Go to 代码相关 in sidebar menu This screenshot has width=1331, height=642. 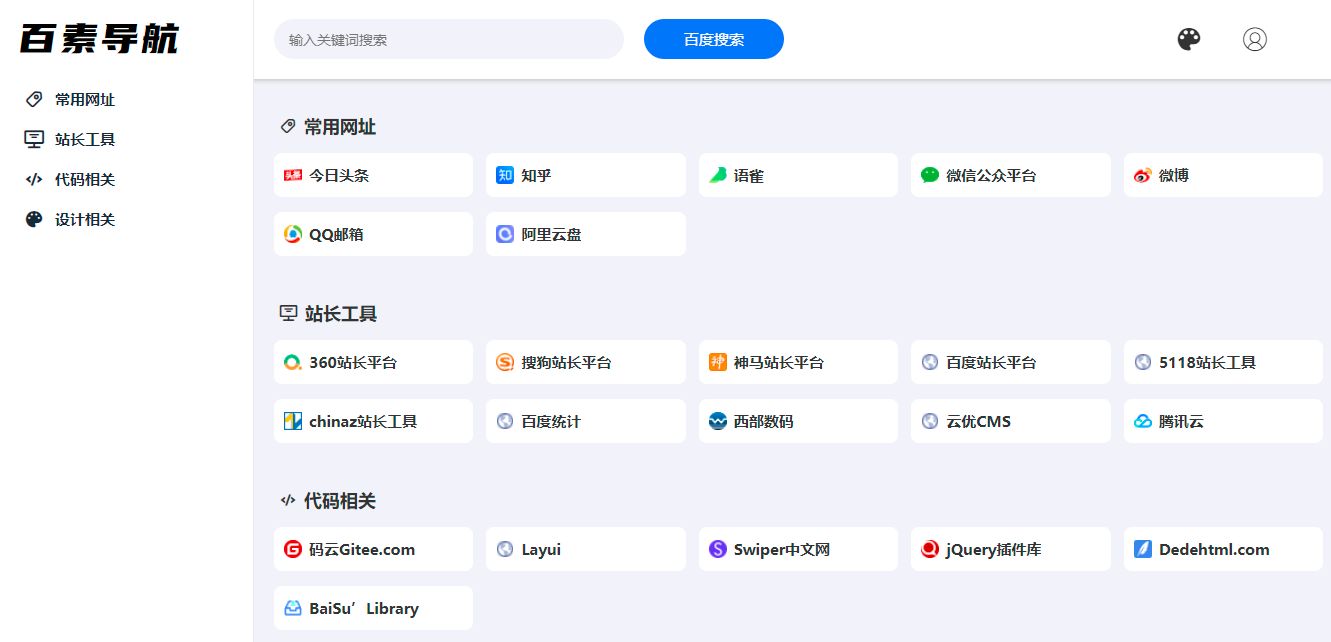84,180
